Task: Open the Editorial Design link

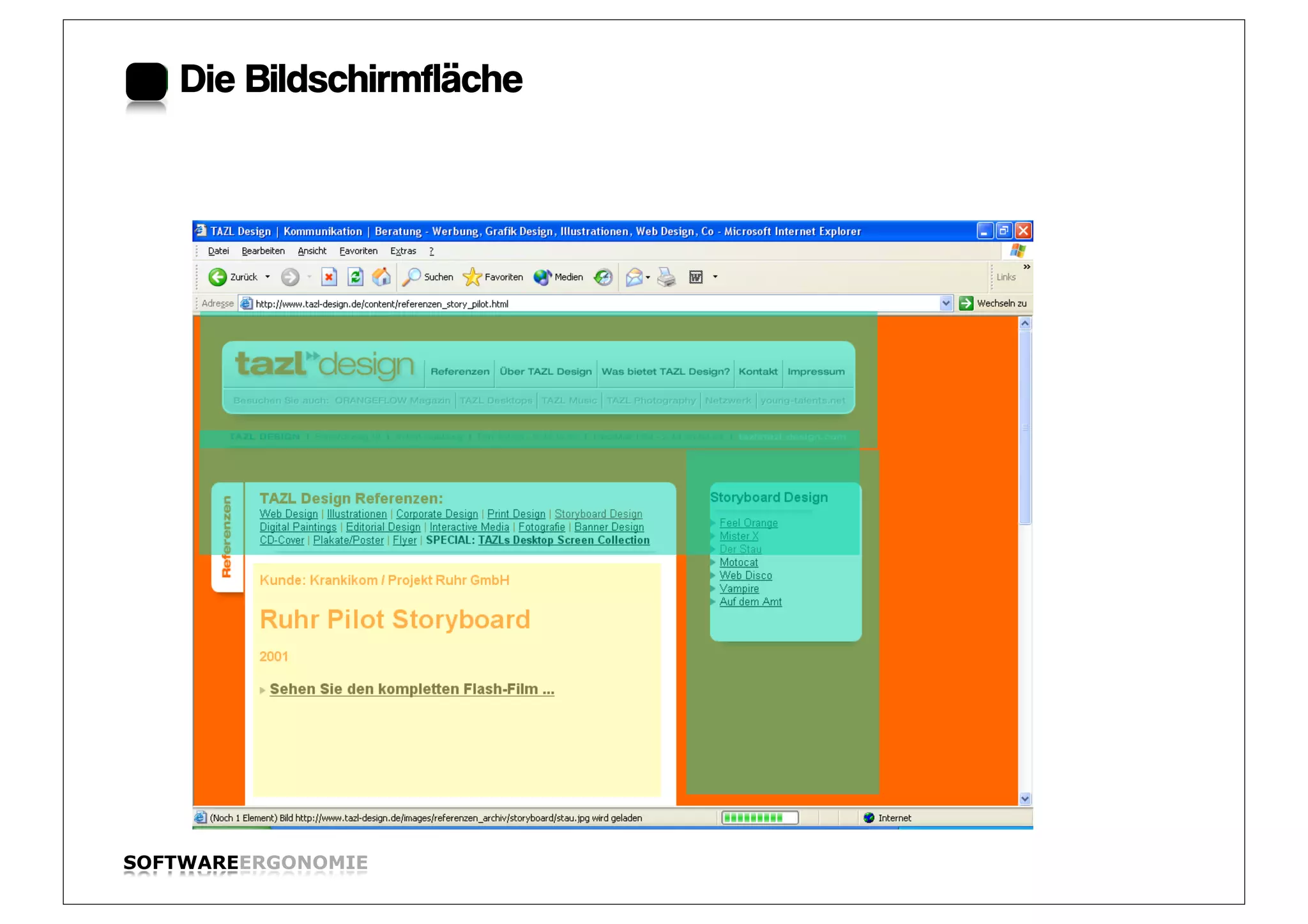Action: [383, 527]
